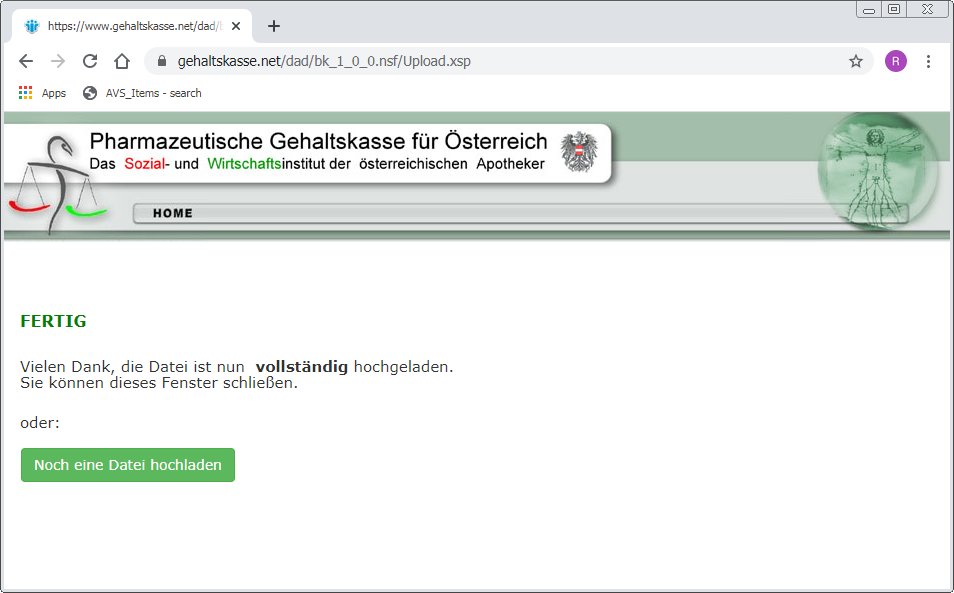
Task: Open the Chrome three-dot menu
Action: click(x=928, y=61)
